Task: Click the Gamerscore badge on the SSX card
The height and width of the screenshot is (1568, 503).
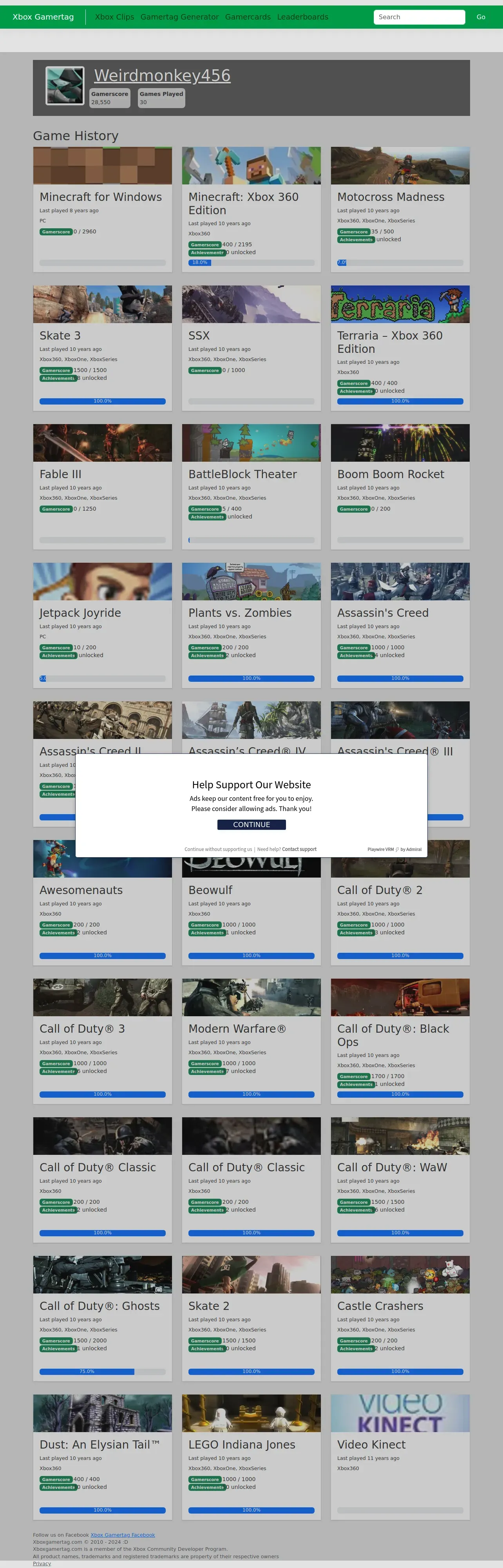Action: (204, 371)
